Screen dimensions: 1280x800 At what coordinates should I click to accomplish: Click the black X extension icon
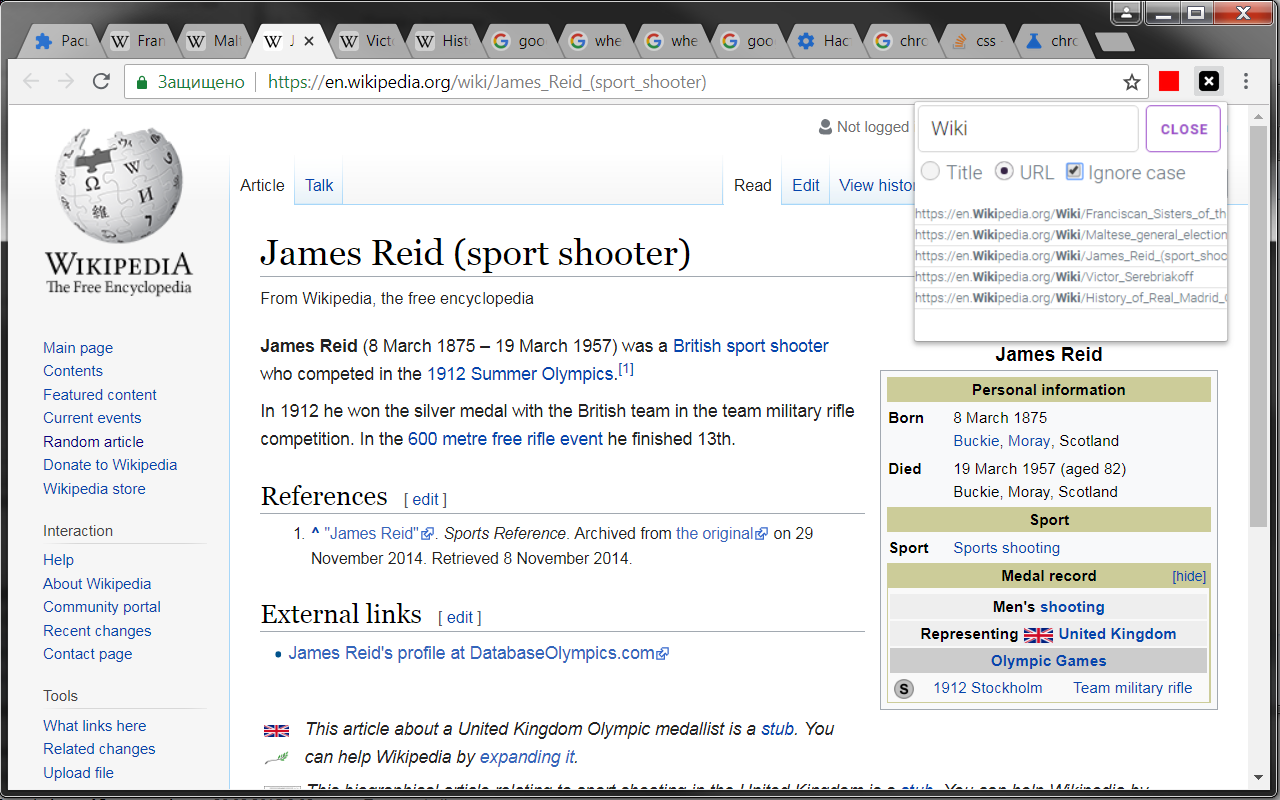click(1208, 82)
